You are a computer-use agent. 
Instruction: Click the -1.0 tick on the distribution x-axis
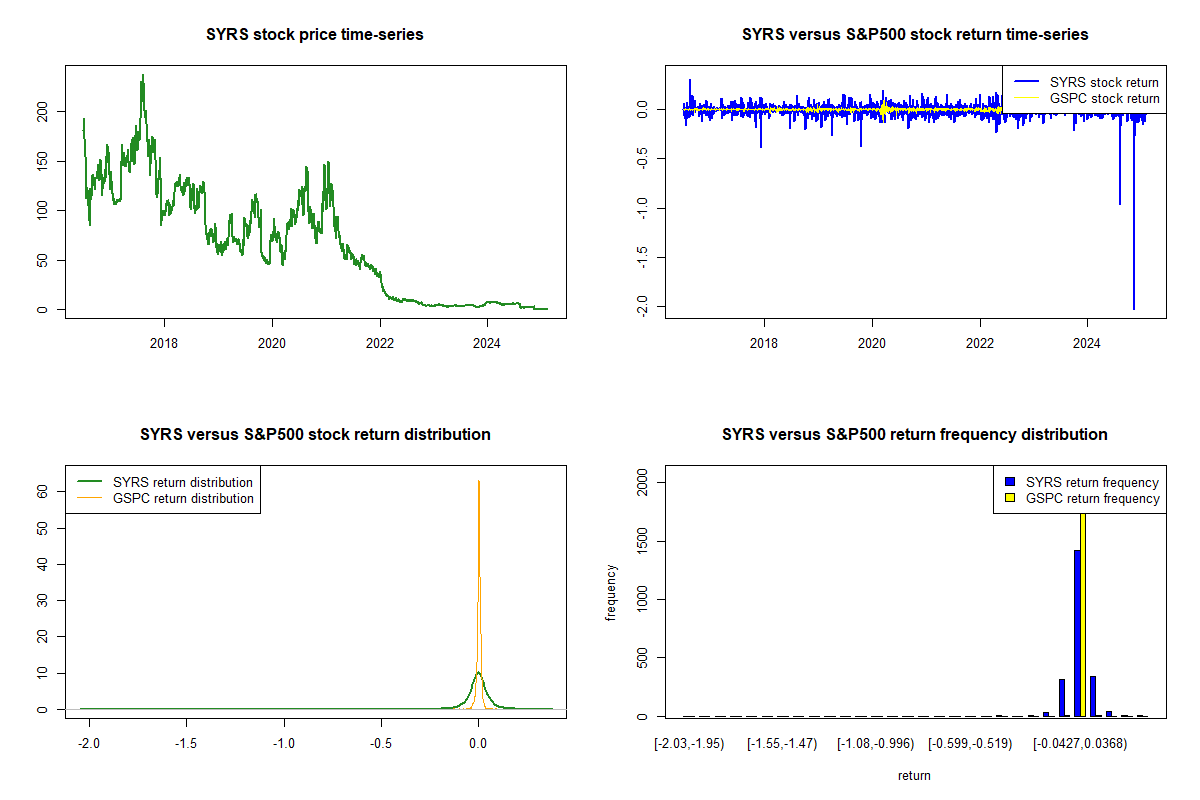tap(284, 745)
